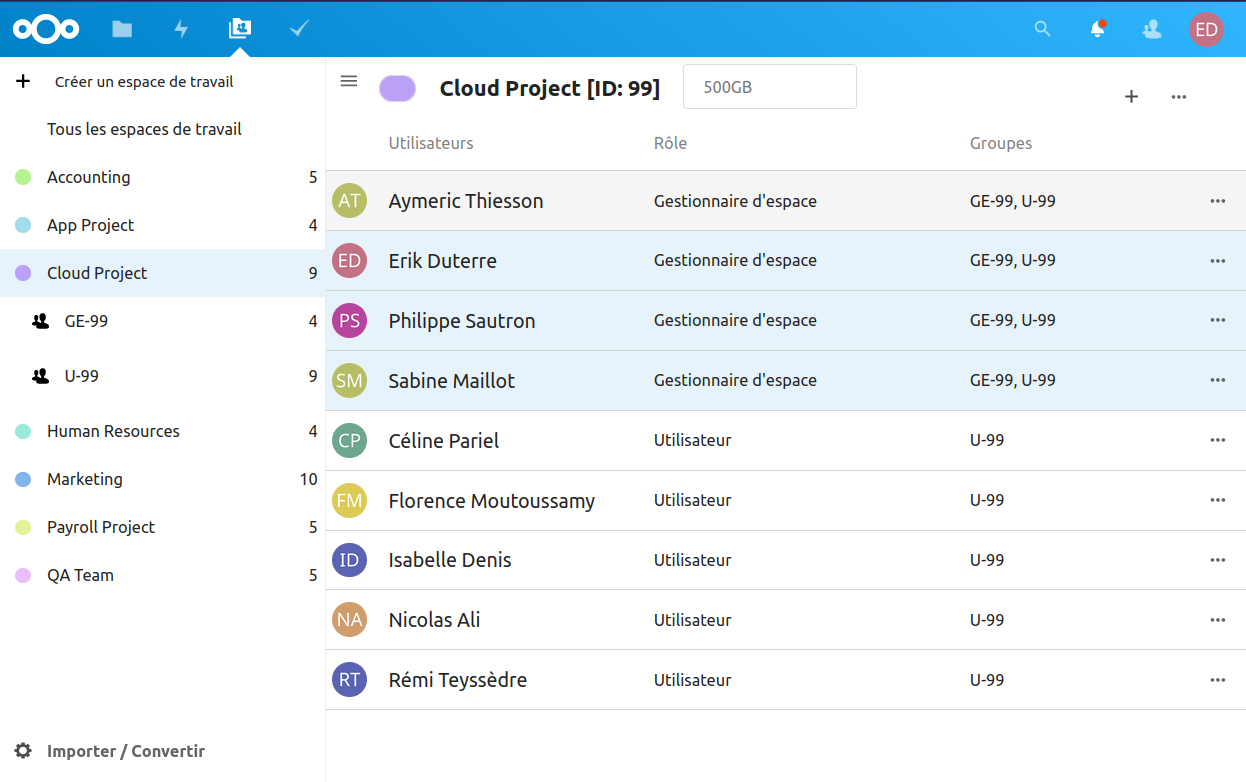Screen dimensions: 1246x782
Task: Open actions menu for Erik Duterre
Action: (1217, 261)
